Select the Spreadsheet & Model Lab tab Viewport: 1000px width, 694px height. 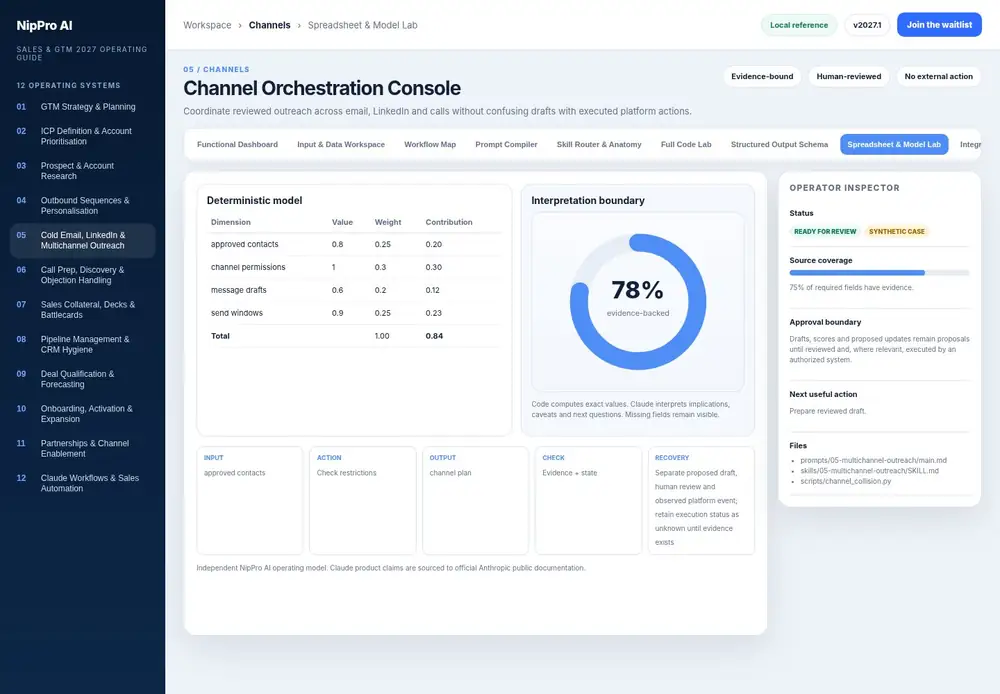click(x=893, y=144)
